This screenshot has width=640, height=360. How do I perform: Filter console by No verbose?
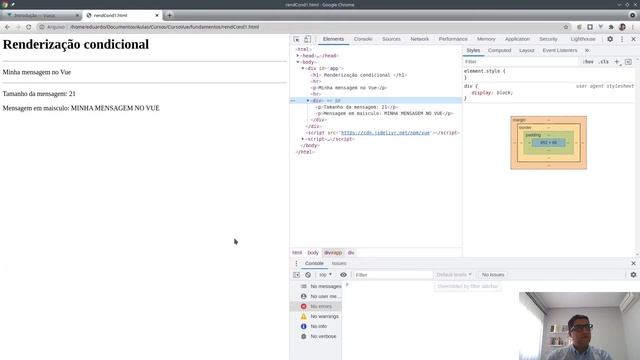[316, 336]
